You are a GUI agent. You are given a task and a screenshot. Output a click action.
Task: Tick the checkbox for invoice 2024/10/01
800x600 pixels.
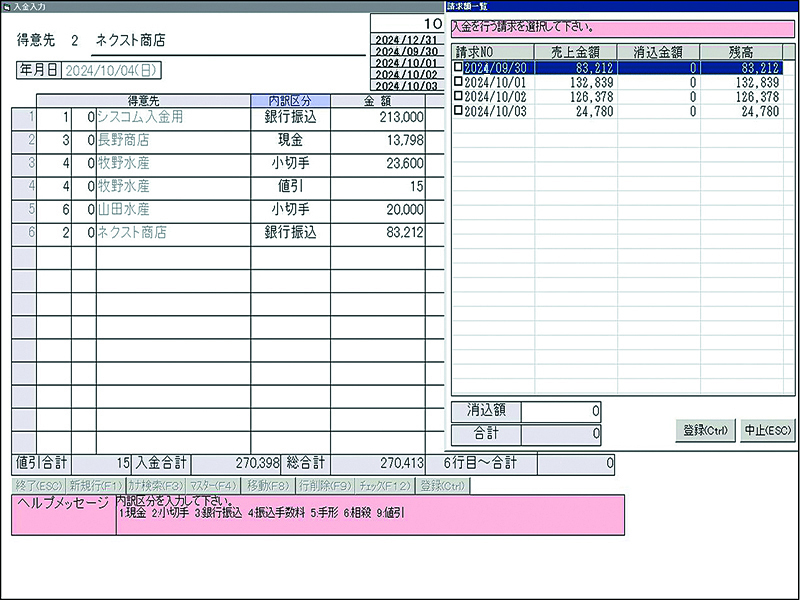tap(458, 83)
